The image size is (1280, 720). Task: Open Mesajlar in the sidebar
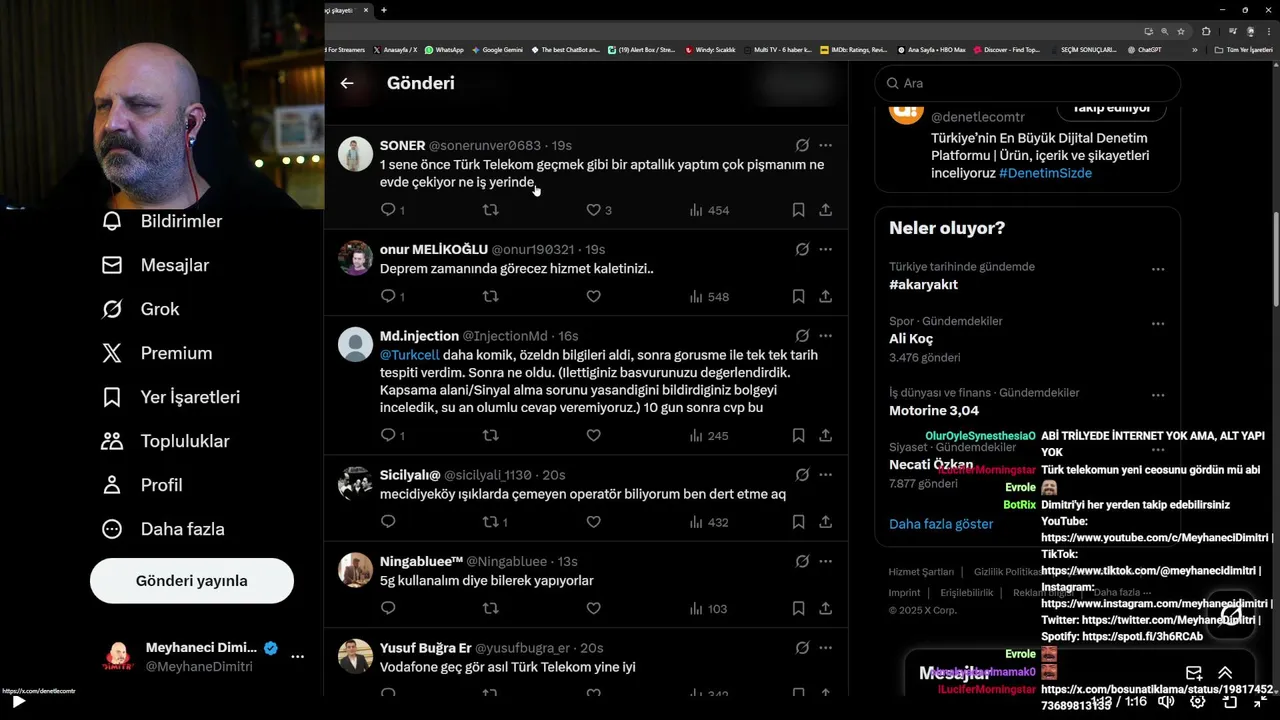pyautogui.click(x=155, y=265)
